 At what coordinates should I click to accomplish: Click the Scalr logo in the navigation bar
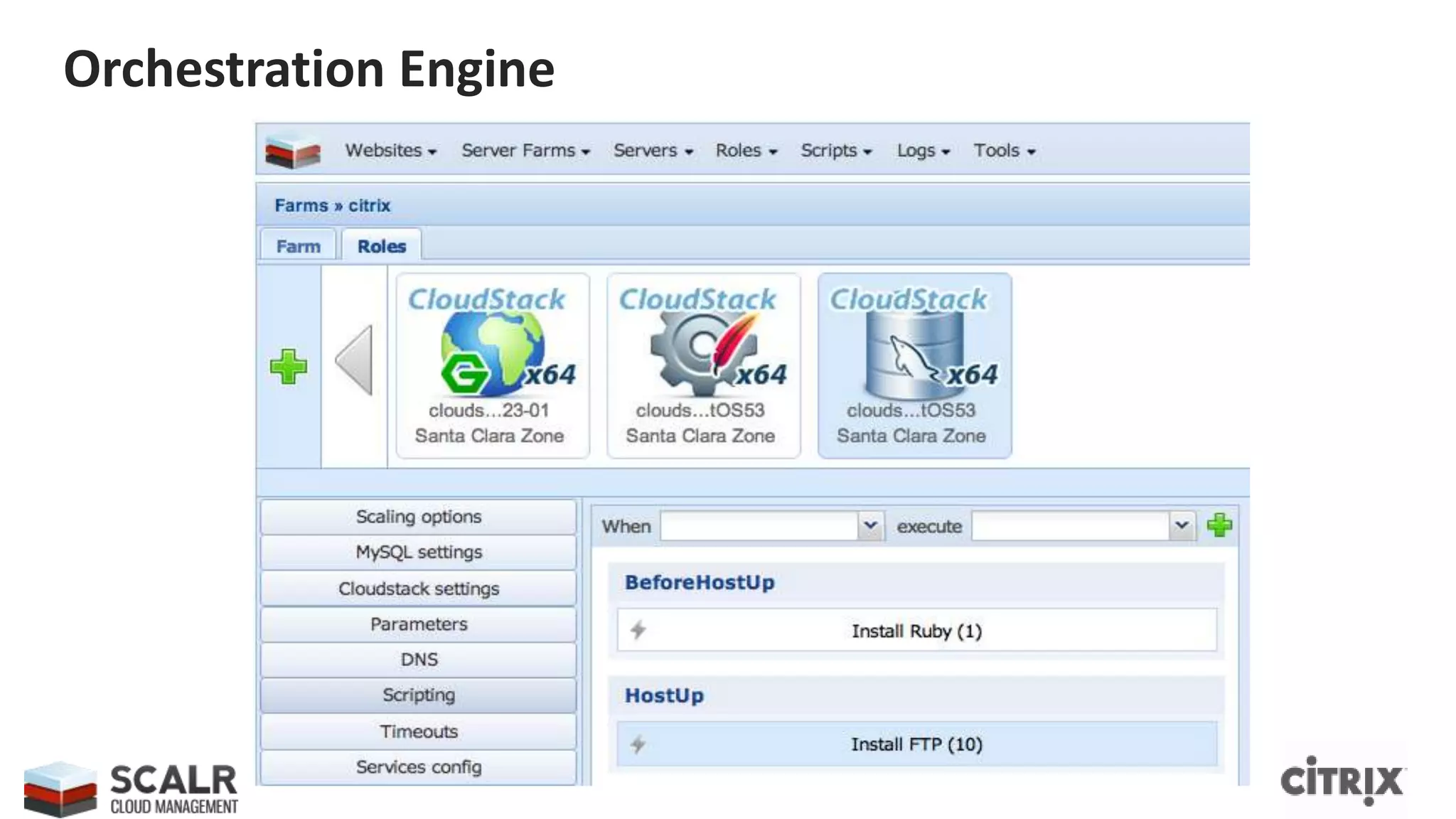point(292,150)
